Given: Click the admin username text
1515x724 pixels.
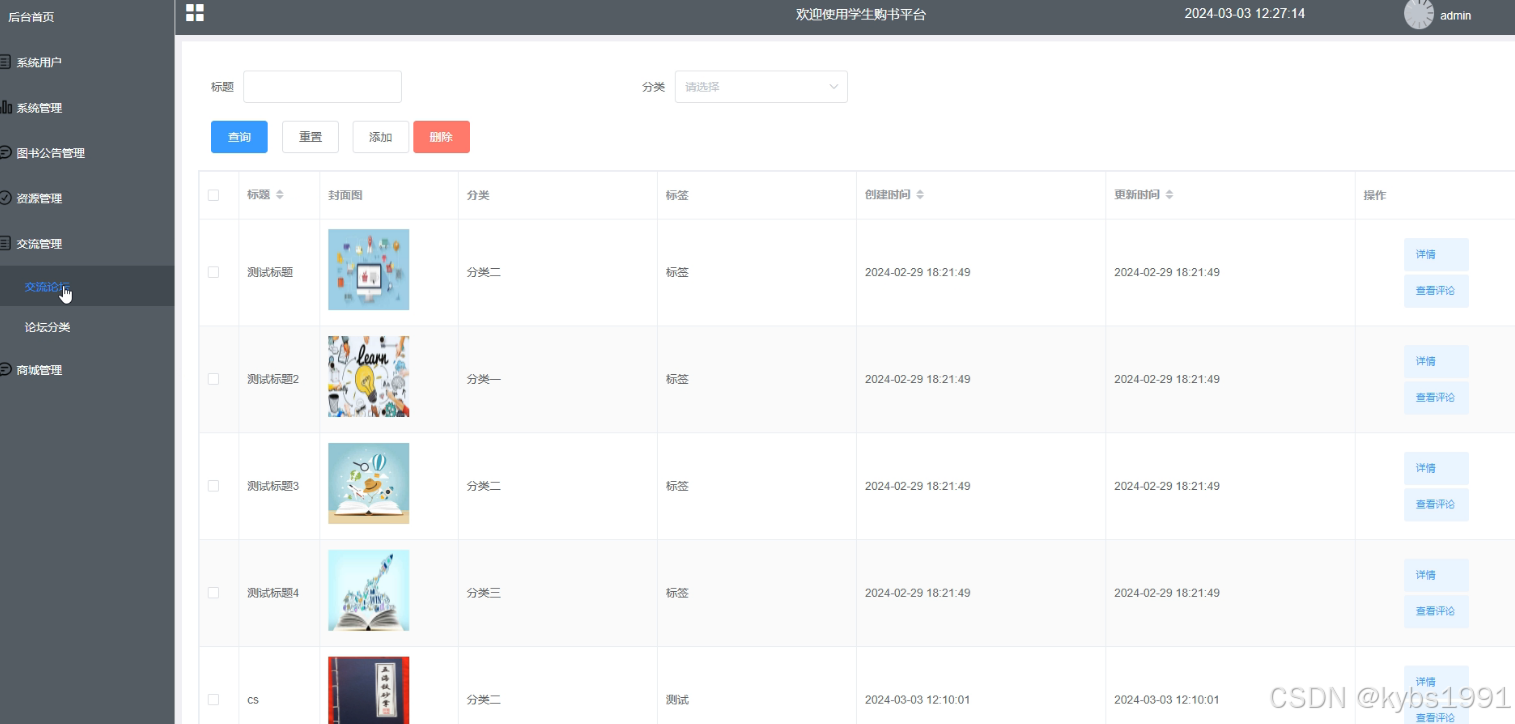Looking at the screenshot, I should [1455, 16].
